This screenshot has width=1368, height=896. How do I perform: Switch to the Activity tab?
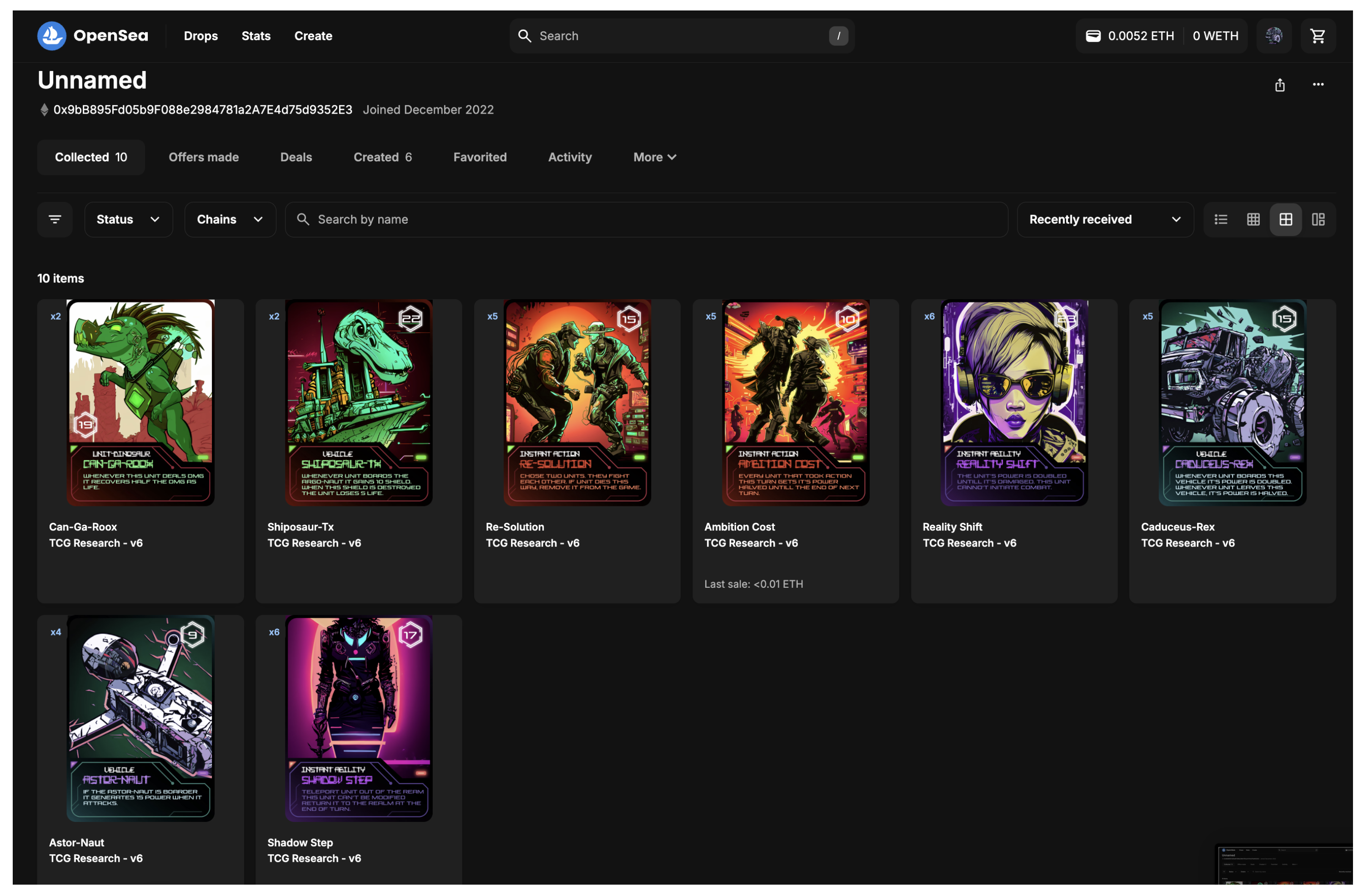pyautogui.click(x=570, y=157)
